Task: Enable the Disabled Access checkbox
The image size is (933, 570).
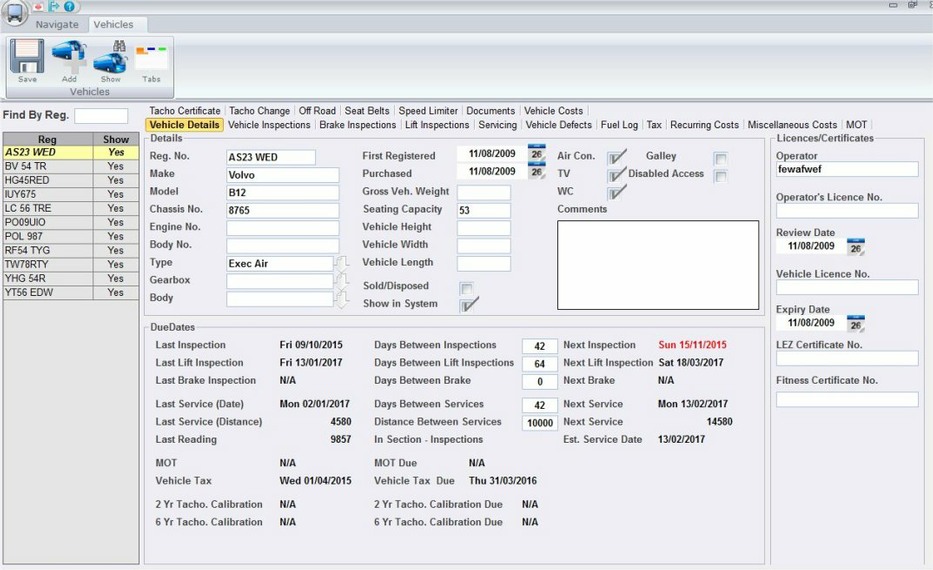Action: coord(721,177)
